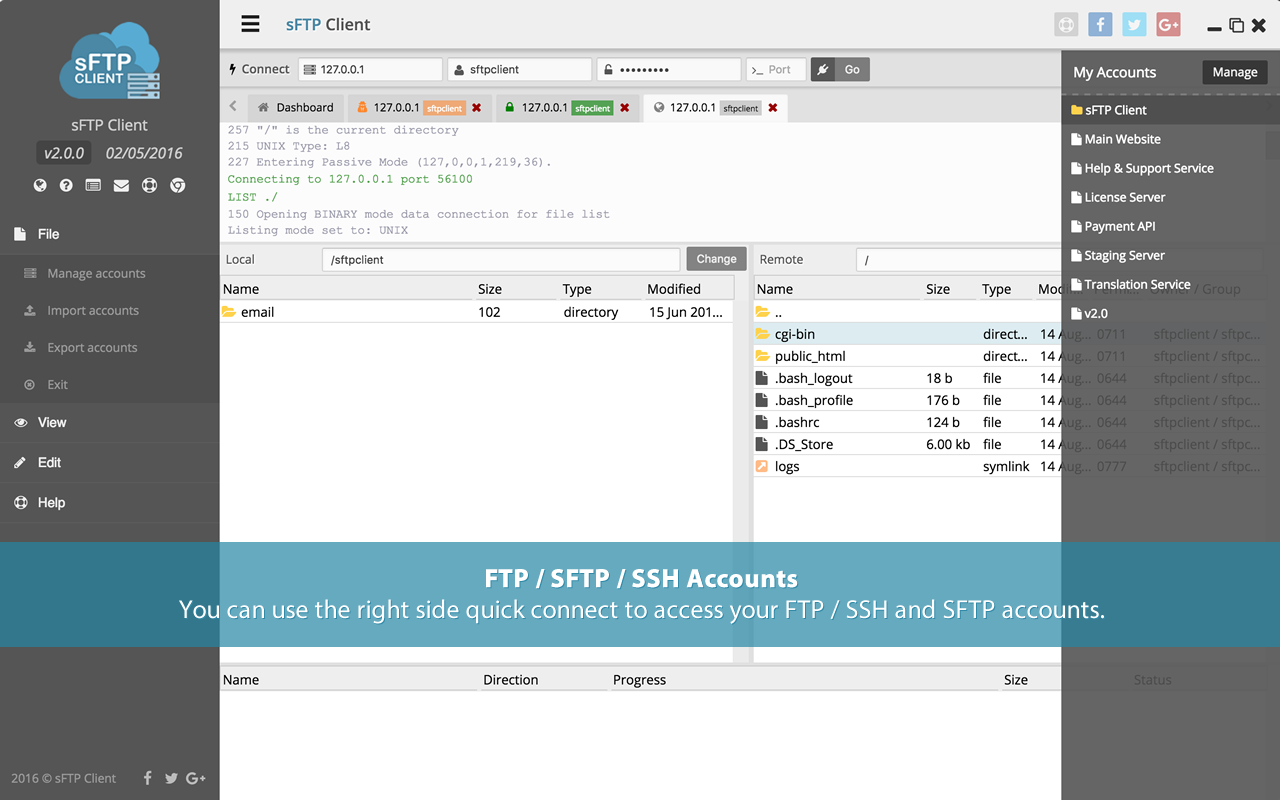Click the Chrome icon in sidebar

[x=177, y=185]
